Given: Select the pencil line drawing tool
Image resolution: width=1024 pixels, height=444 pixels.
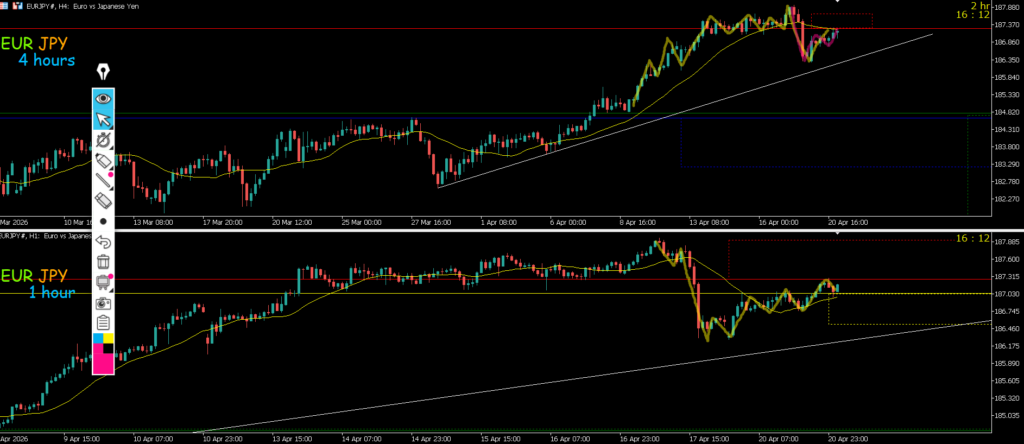Looking at the screenshot, I should [103, 181].
